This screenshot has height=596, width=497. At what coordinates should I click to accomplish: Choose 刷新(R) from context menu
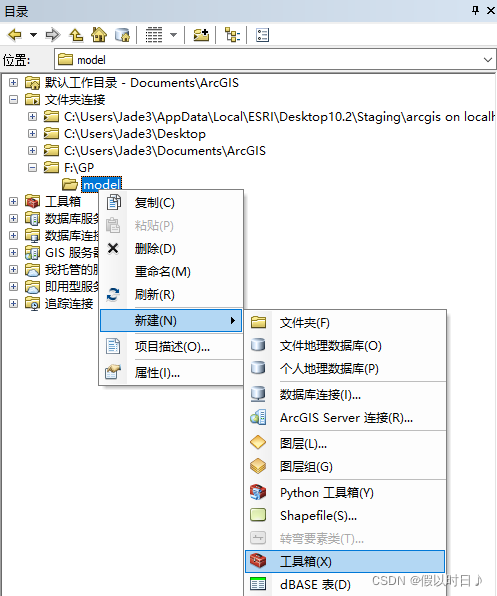coord(171,295)
